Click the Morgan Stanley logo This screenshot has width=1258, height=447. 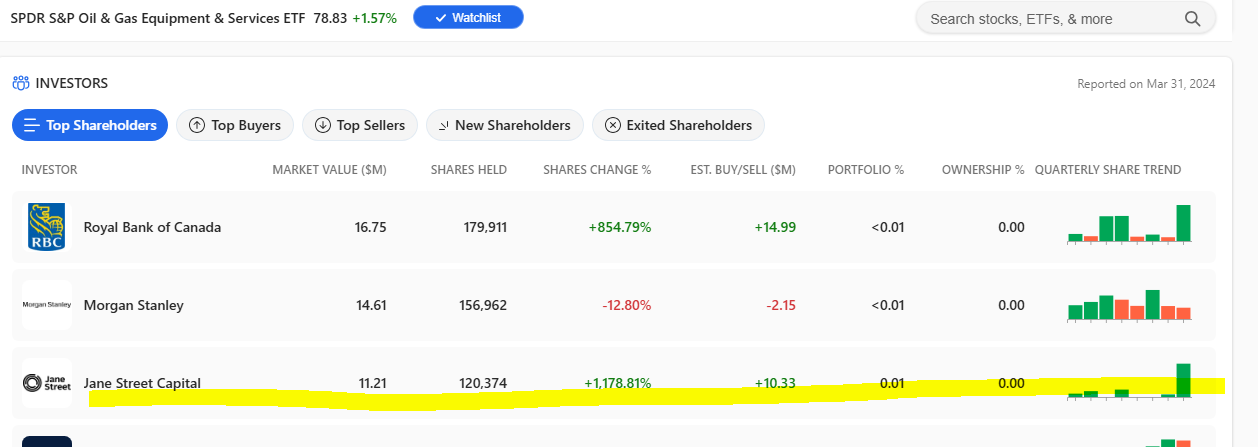click(x=47, y=305)
